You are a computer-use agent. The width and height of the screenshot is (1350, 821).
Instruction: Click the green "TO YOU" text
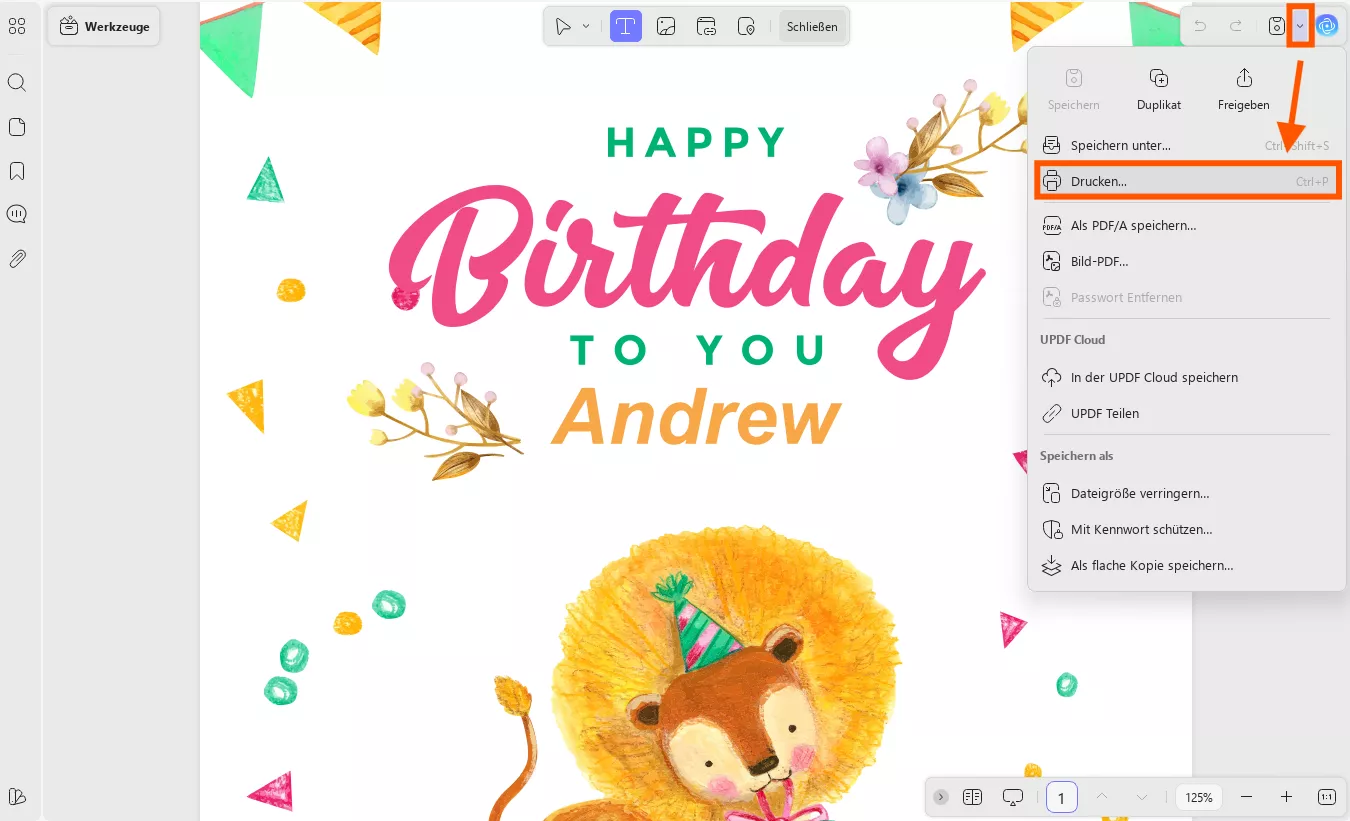(x=697, y=350)
